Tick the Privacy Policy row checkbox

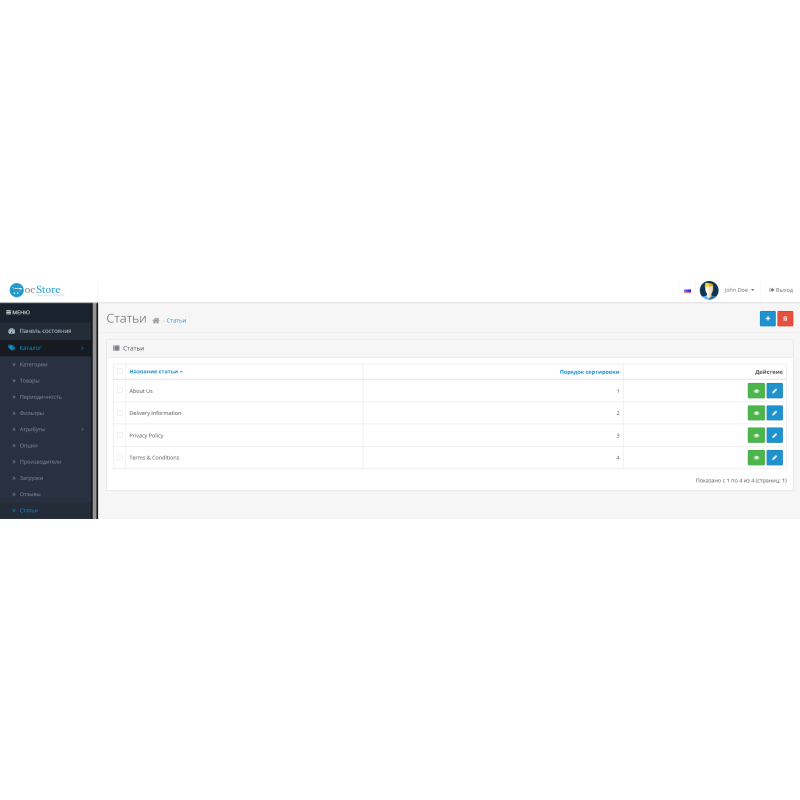click(x=120, y=436)
